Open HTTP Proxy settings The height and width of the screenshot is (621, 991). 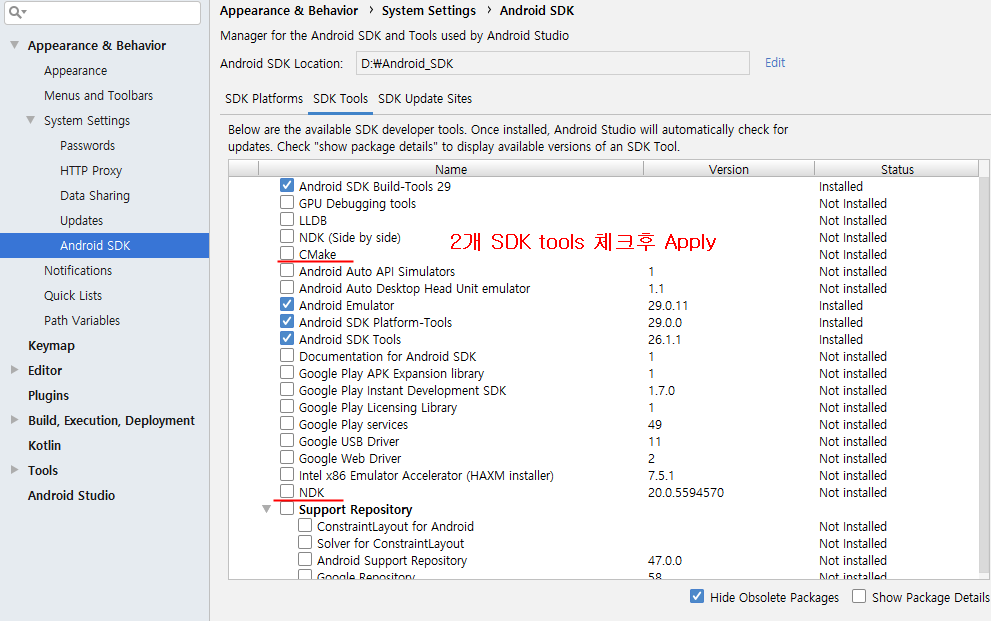point(91,171)
